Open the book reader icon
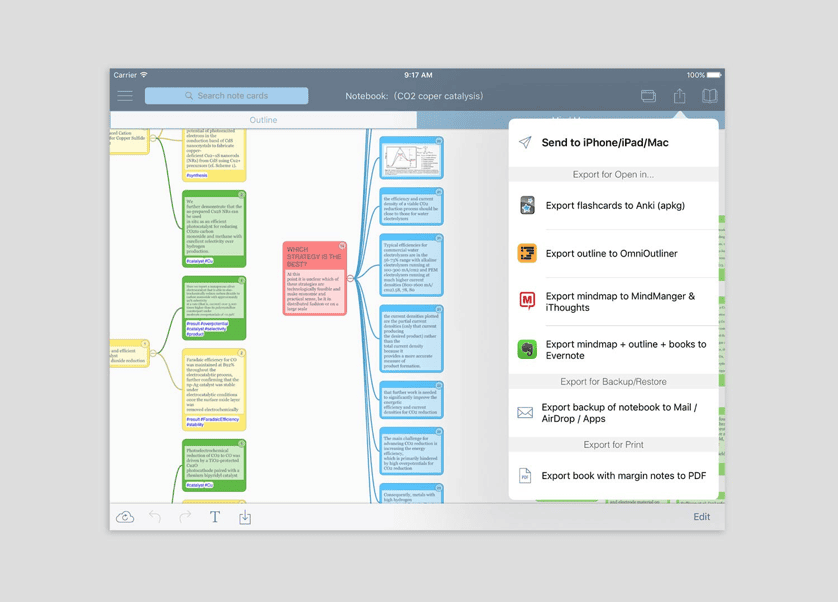Screen dimensions: 838x602 pyautogui.click(x=709, y=96)
